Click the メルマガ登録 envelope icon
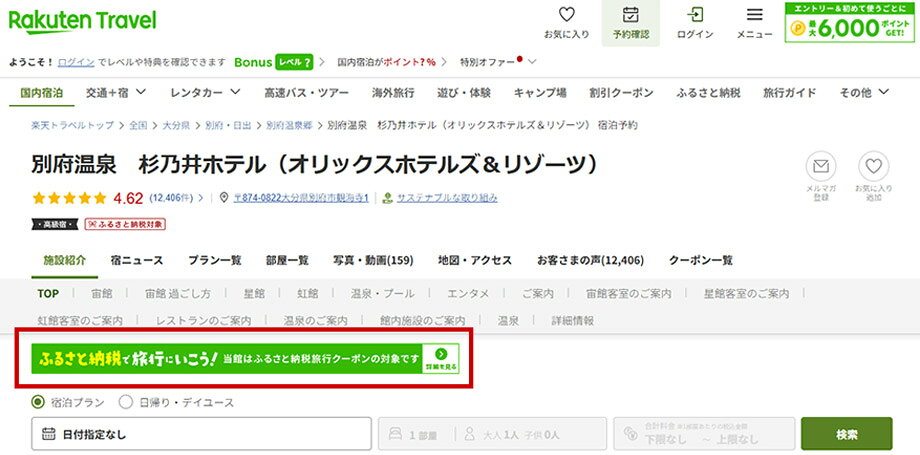The height and width of the screenshot is (455, 920). [821, 166]
